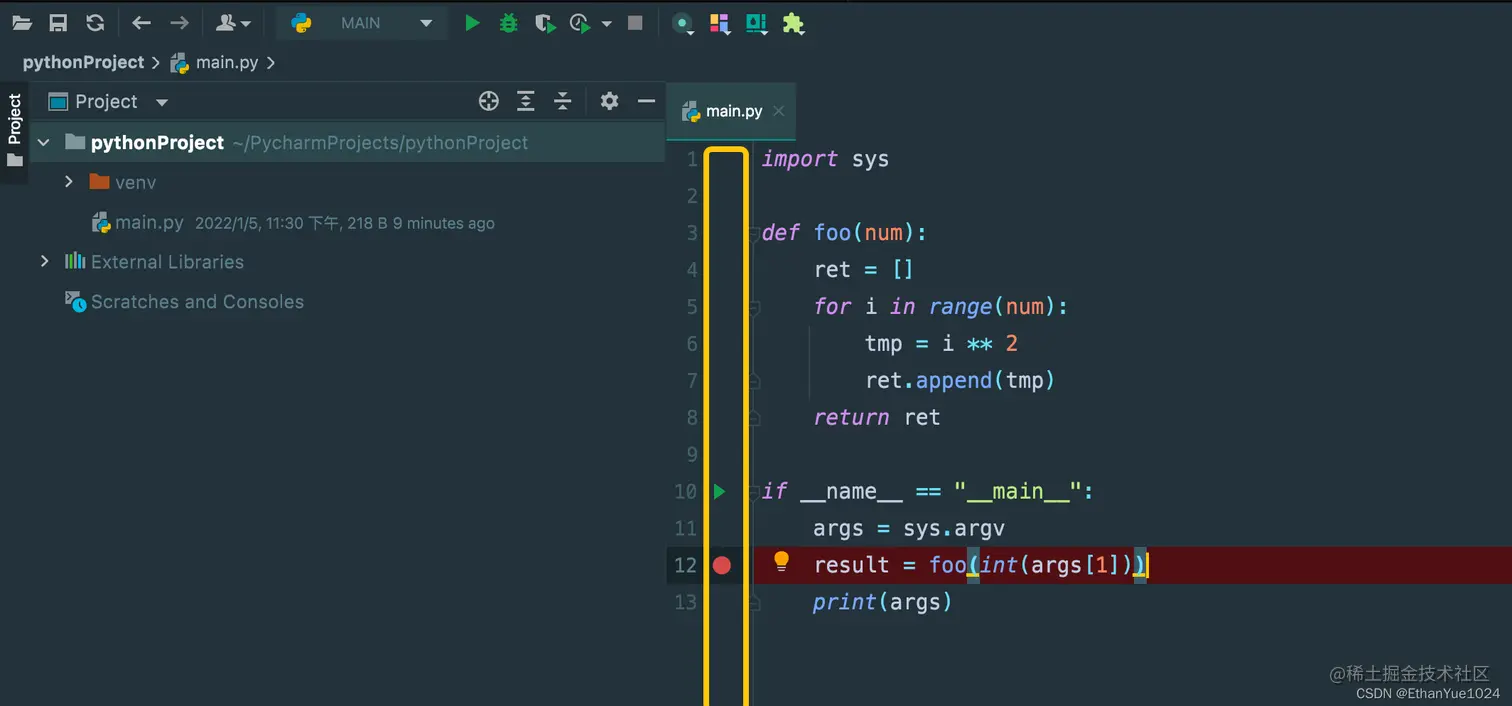Click the yellow lightbulb intention icon
1512x706 pixels.
pos(782,562)
